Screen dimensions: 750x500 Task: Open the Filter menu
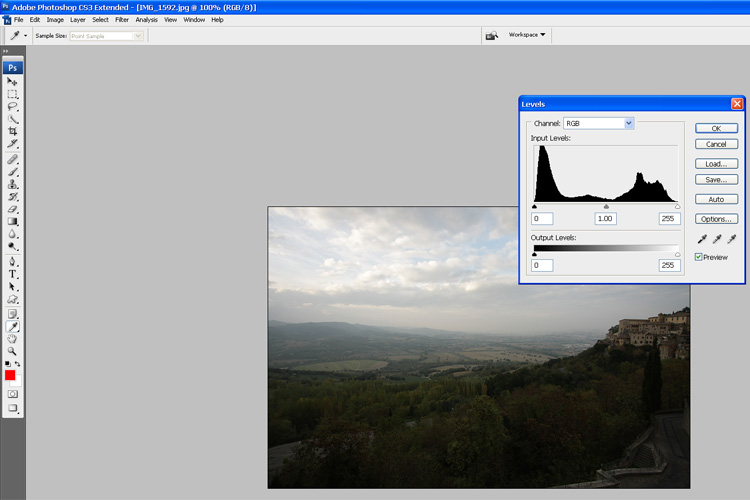click(x=122, y=20)
